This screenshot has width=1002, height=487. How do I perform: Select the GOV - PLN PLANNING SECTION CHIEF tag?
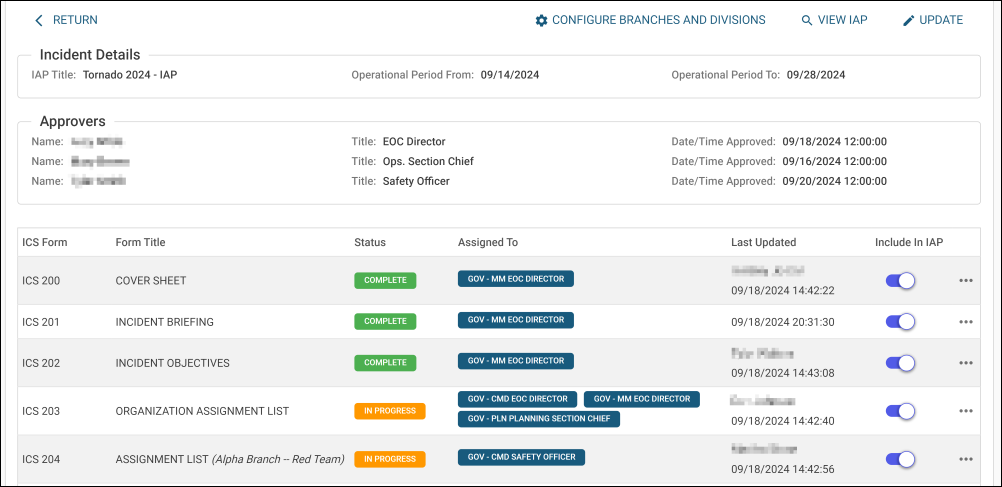click(538, 419)
